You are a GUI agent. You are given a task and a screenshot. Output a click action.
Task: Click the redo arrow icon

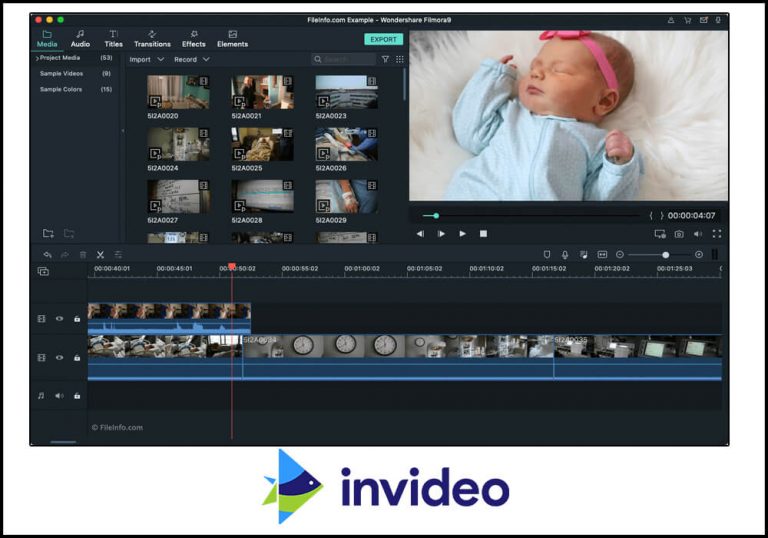coord(65,254)
